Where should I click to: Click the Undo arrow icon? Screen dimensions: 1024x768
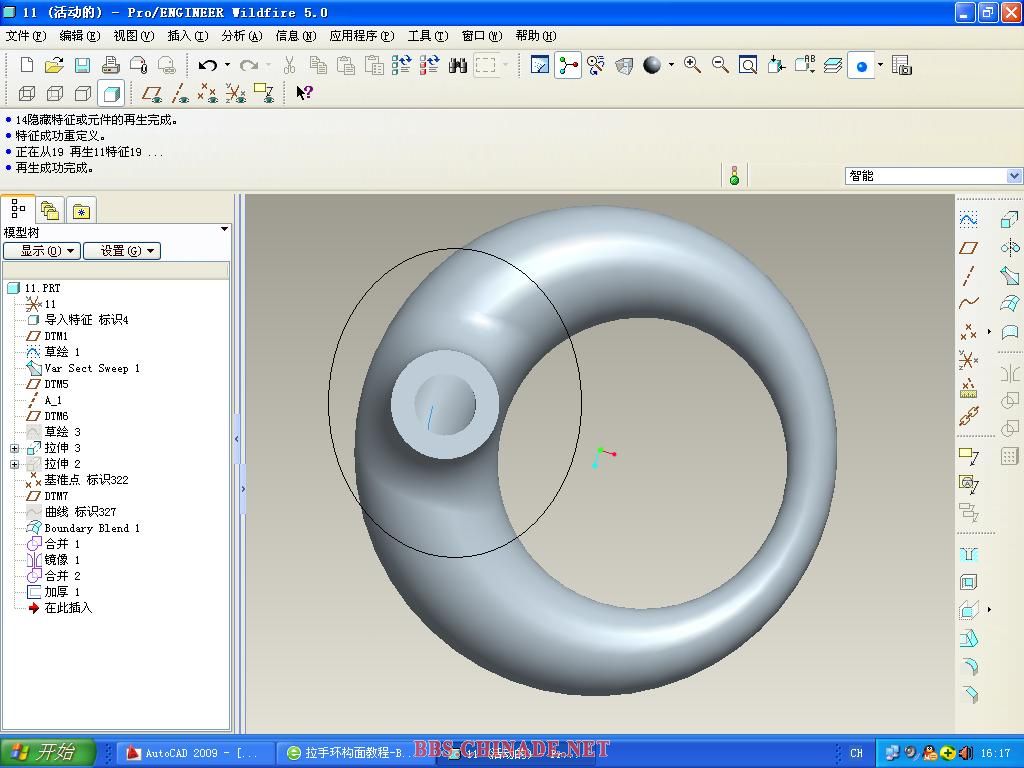pos(207,66)
